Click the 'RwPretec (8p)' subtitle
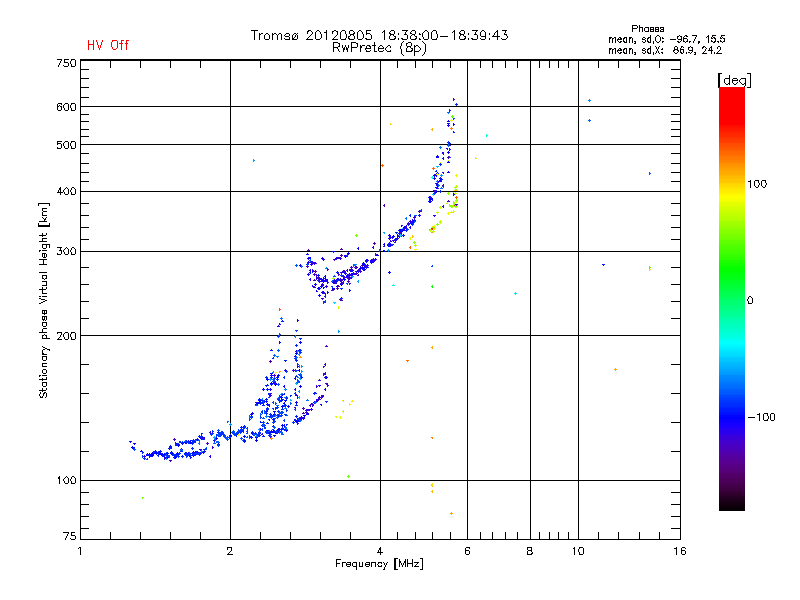The width and height of the screenshot is (800, 600). tap(379, 48)
